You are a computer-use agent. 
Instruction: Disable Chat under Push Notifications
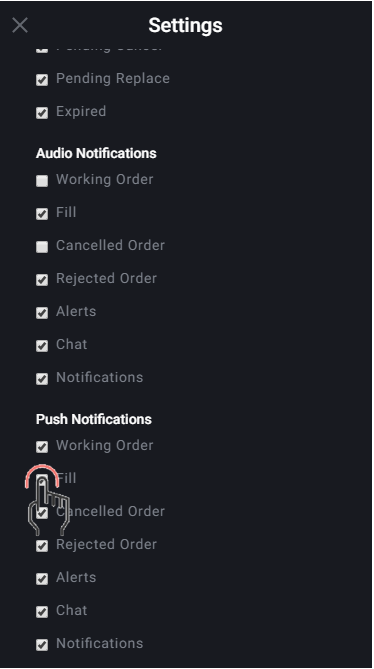tap(42, 612)
